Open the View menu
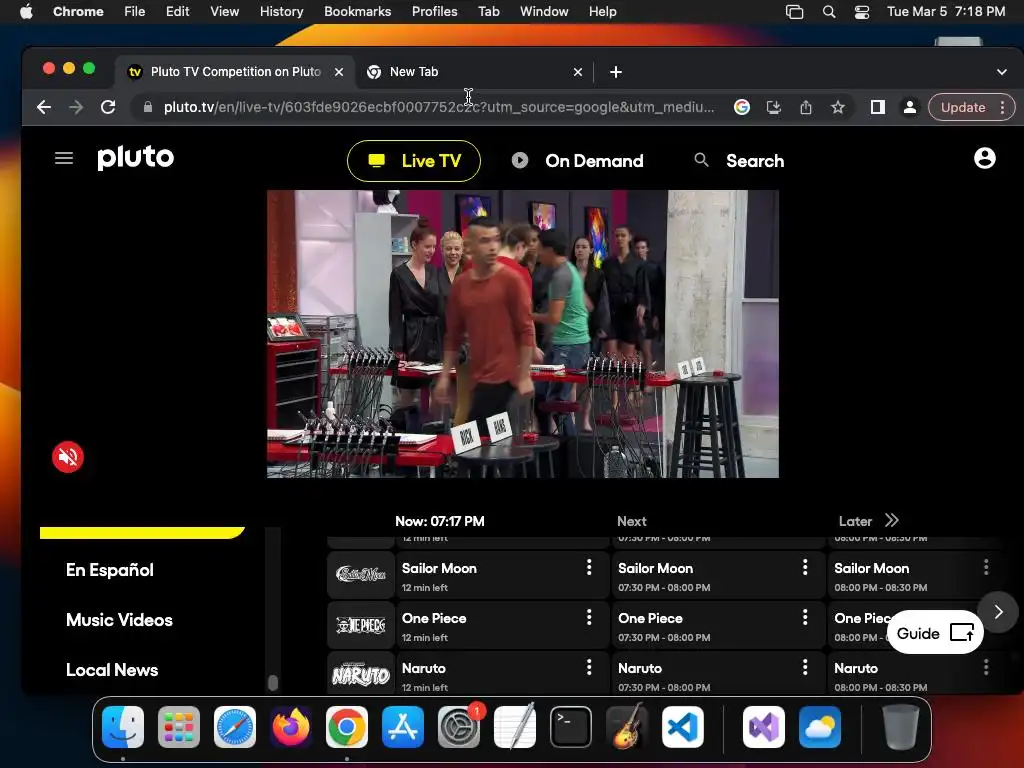1024x768 pixels. click(x=224, y=11)
